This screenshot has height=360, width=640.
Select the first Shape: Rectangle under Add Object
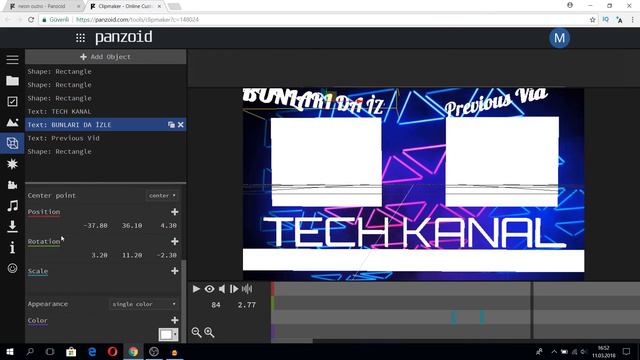[105, 71]
